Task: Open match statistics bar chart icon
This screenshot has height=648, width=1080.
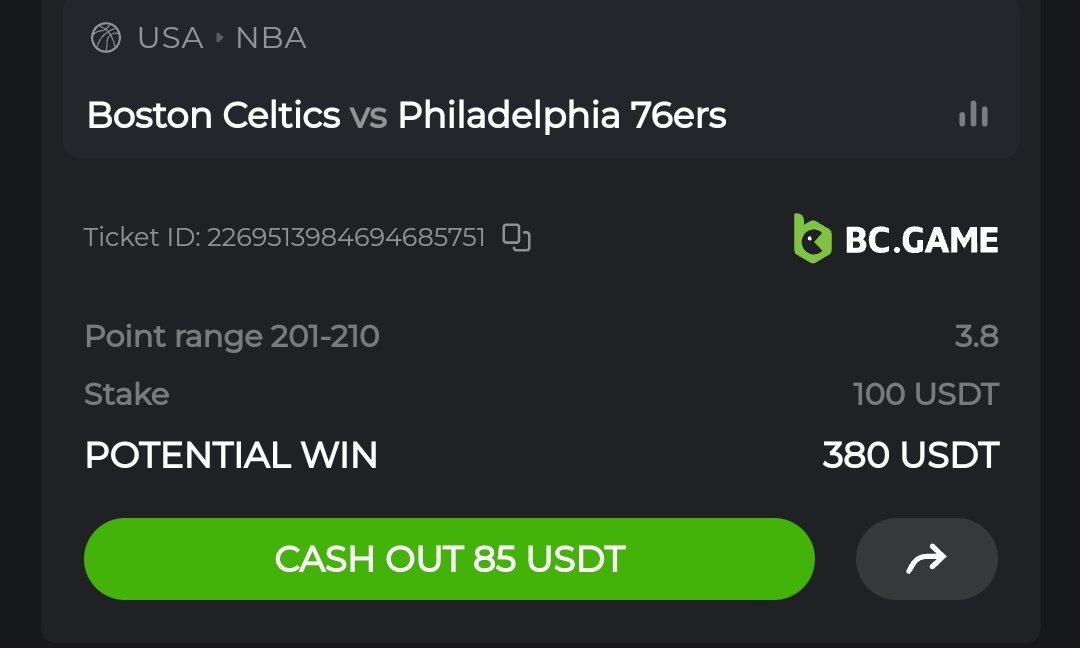Action: pyautogui.click(x=973, y=115)
